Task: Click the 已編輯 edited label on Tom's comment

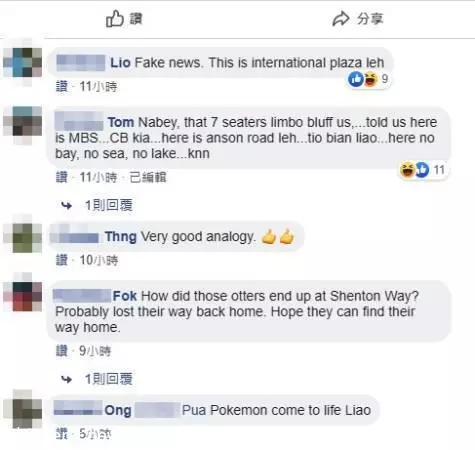Action: pos(148,177)
